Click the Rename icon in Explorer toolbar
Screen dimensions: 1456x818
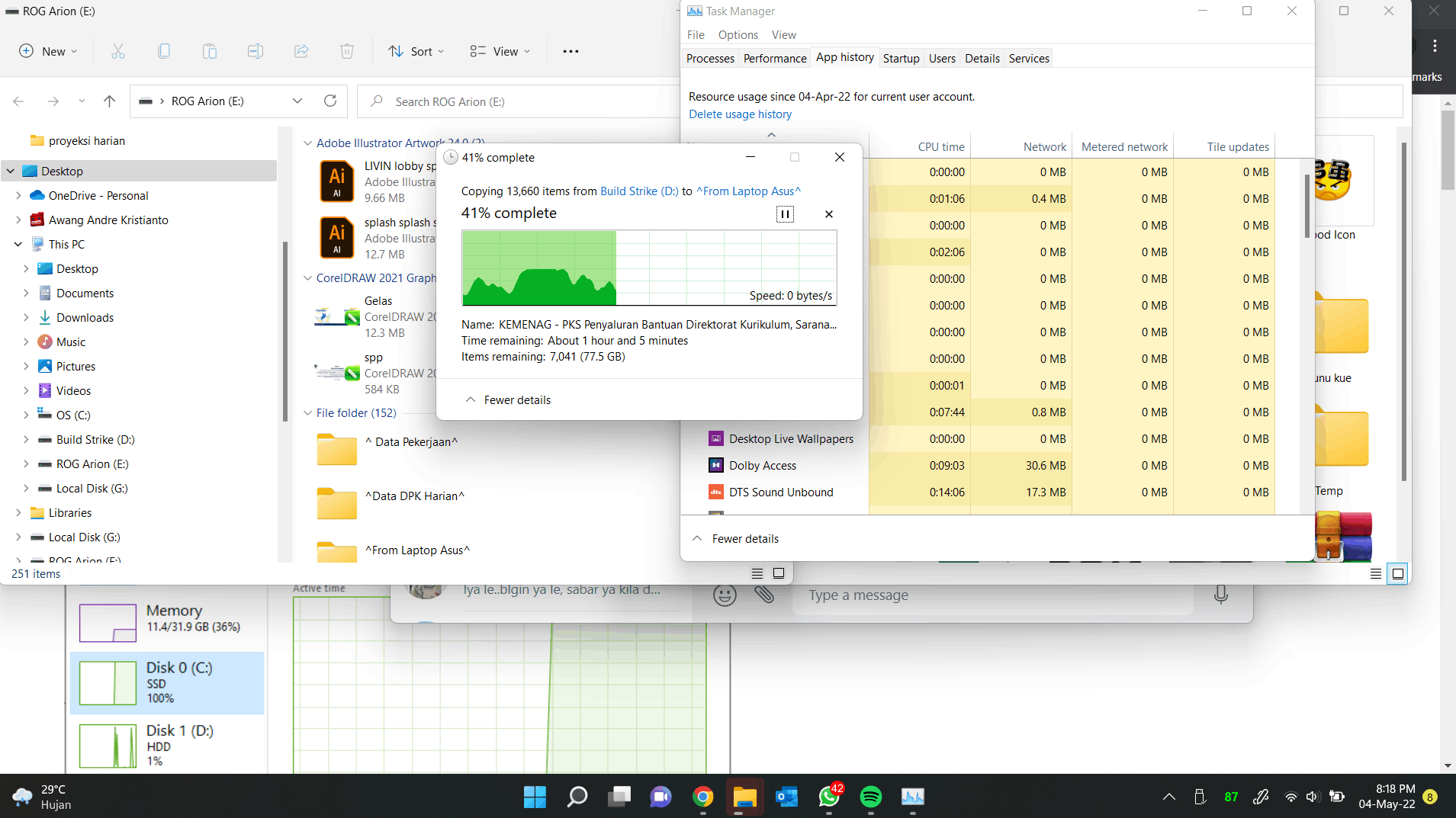pyautogui.click(x=256, y=51)
